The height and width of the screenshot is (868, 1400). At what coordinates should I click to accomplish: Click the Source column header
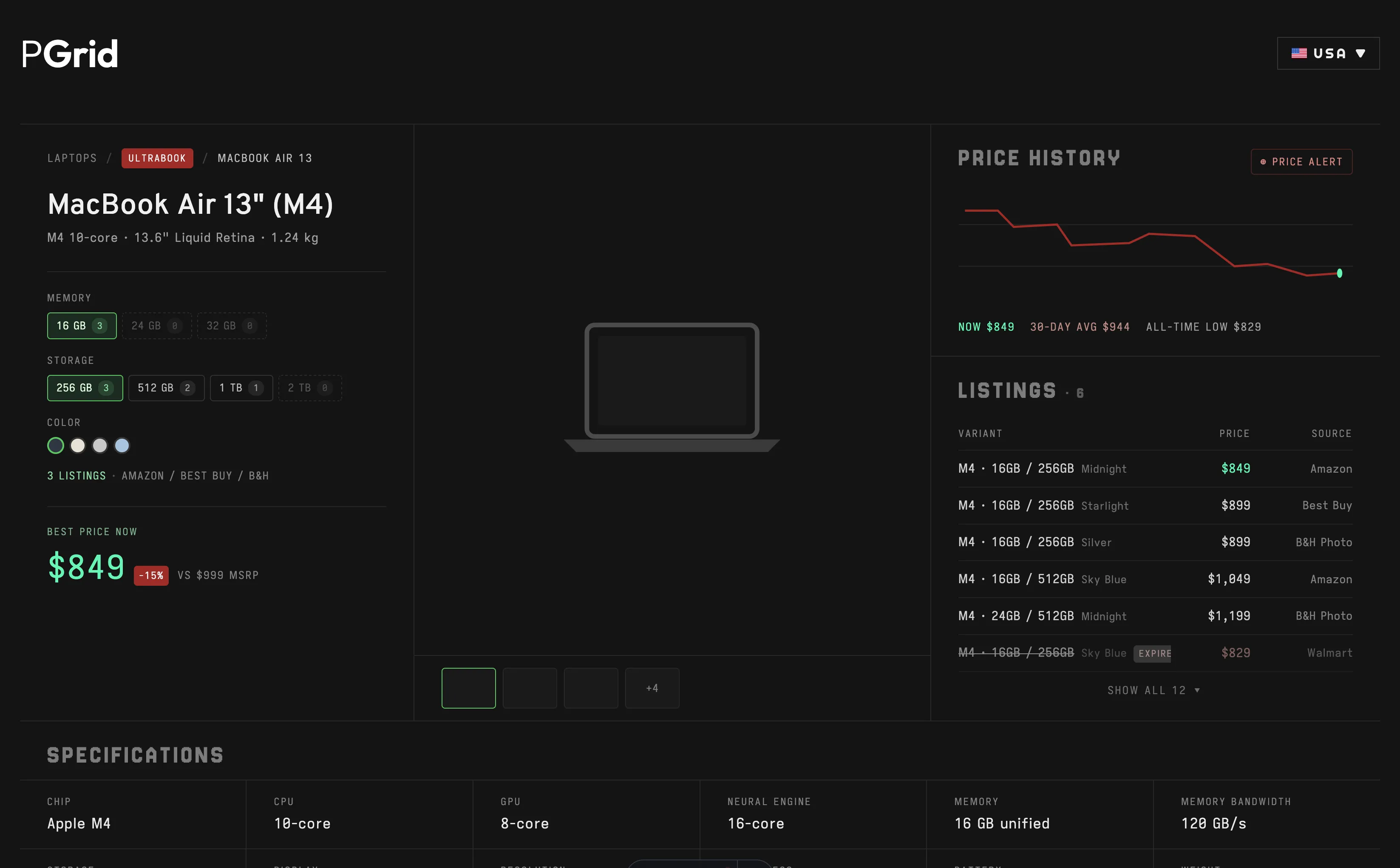(x=1331, y=434)
